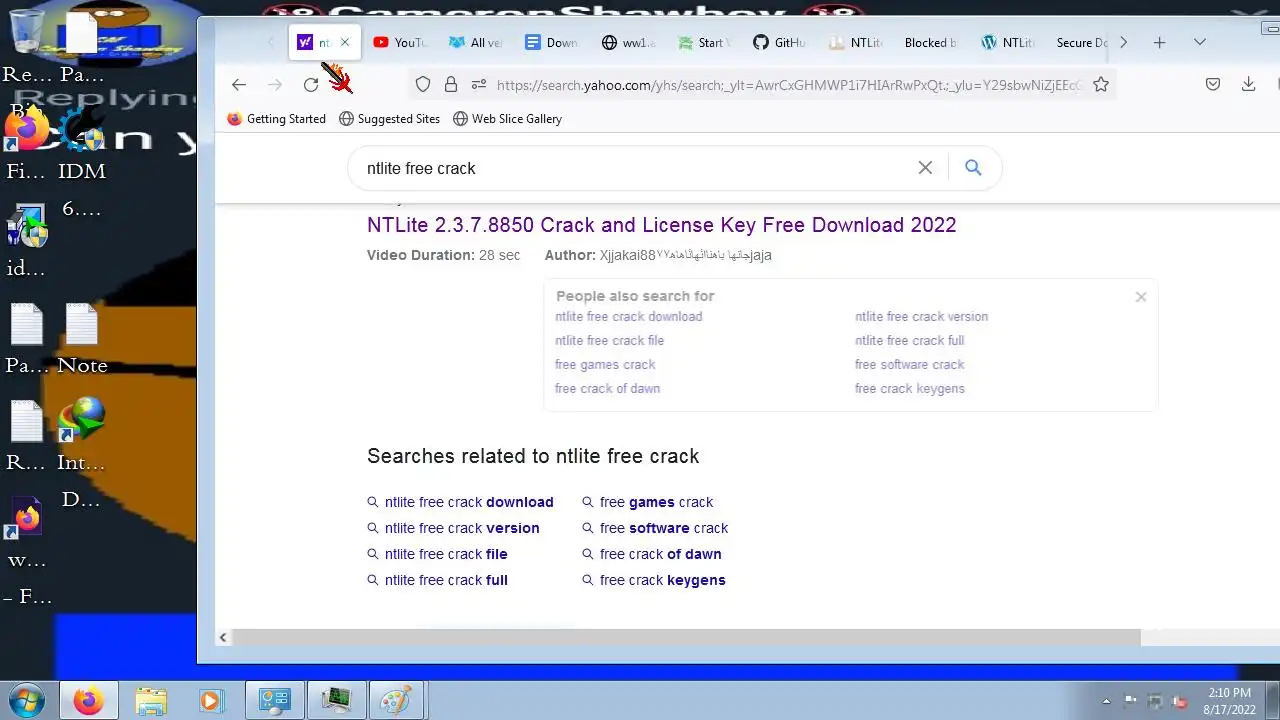1280x720 pixels.
Task: Open NTLite 2.3.7.8850 Crack result link
Action: (661, 225)
